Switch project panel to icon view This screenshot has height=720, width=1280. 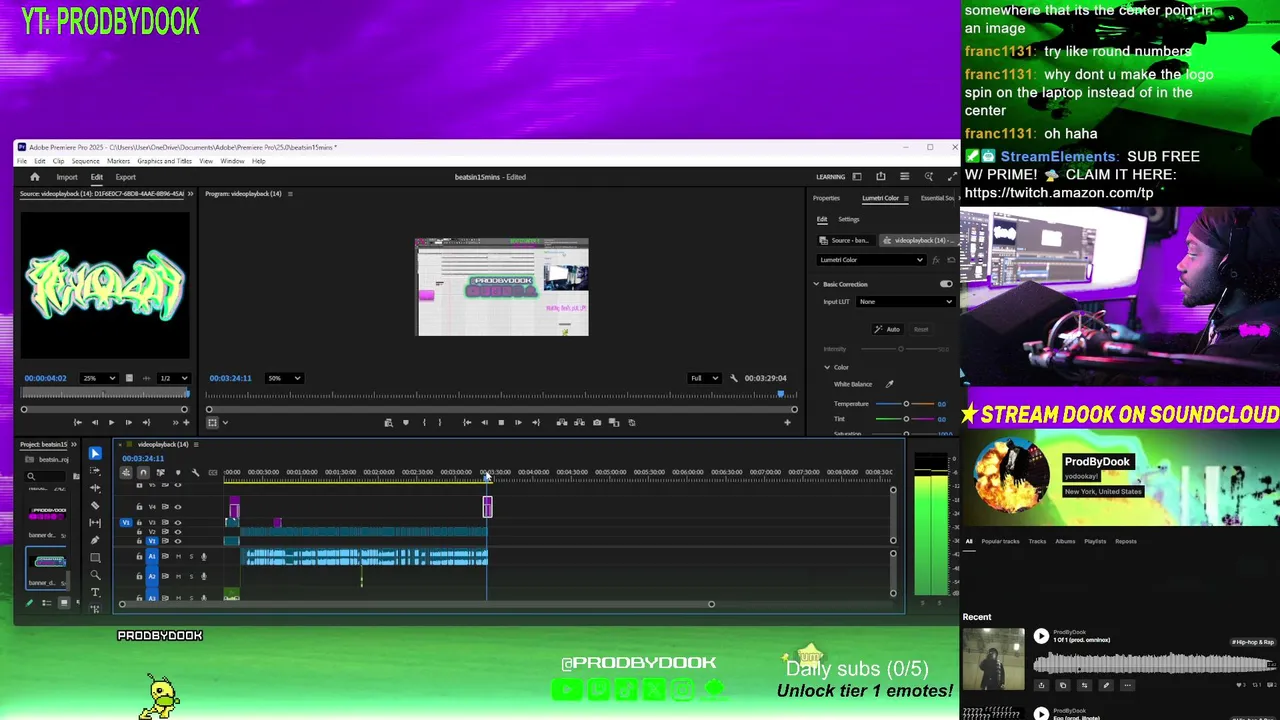click(64, 602)
